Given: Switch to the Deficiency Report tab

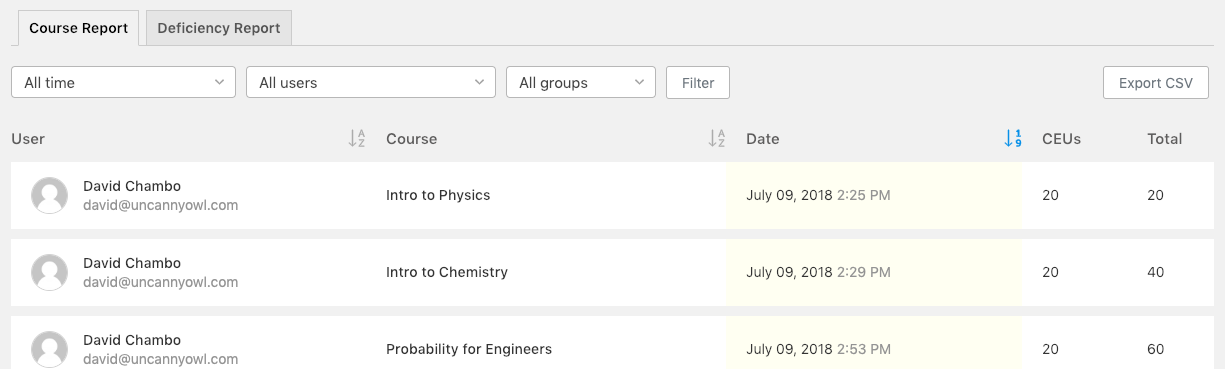Looking at the screenshot, I should coord(219,28).
